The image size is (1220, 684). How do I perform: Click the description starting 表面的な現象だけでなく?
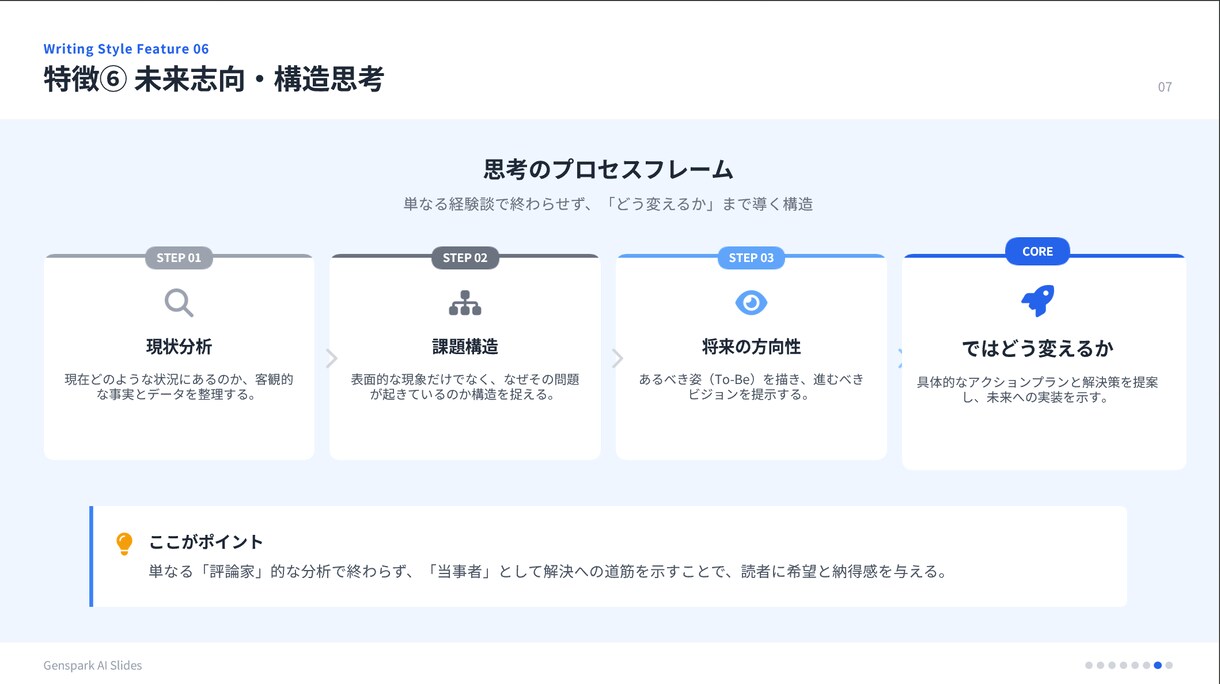[465, 387]
